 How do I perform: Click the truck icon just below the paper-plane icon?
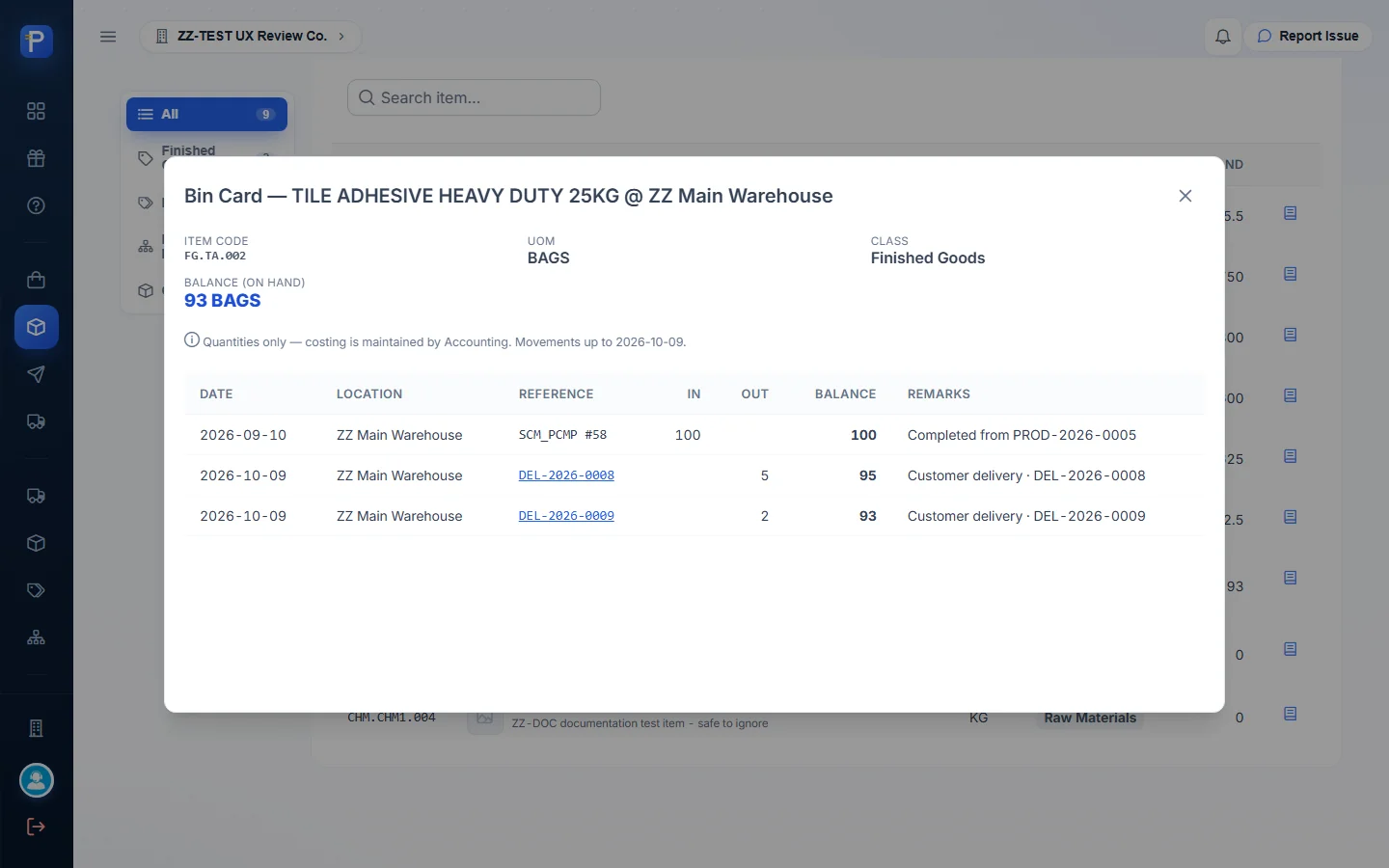[x=36, y=421]
